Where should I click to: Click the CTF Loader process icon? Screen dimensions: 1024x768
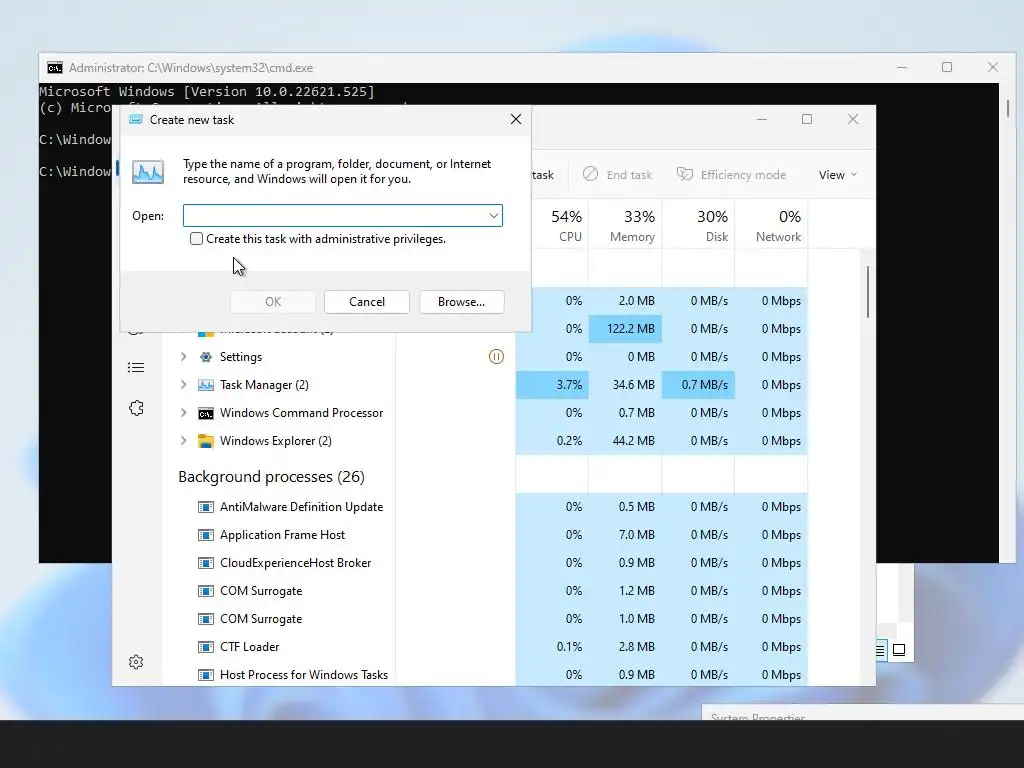pos(206,647)
